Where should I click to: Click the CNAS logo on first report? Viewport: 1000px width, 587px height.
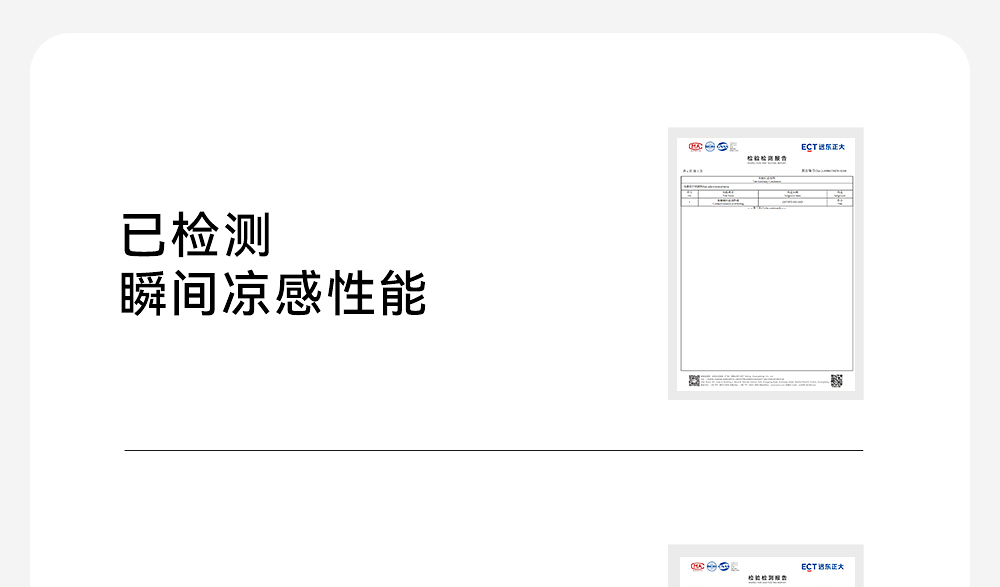pyautogui.click(x=723, y=147)
